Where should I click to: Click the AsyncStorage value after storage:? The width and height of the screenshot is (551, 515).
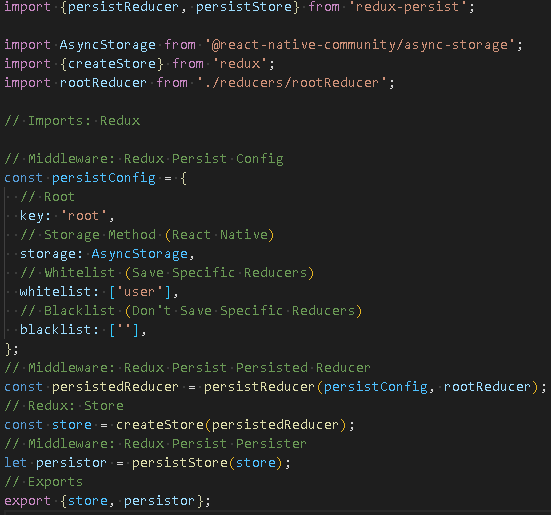[140, 254]
